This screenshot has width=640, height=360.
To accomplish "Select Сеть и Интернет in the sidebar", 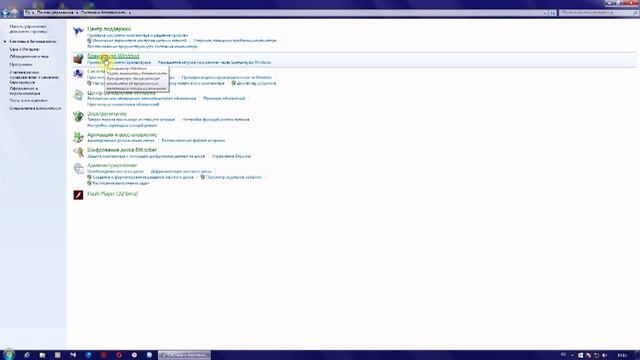I will [x=24, y=49].
